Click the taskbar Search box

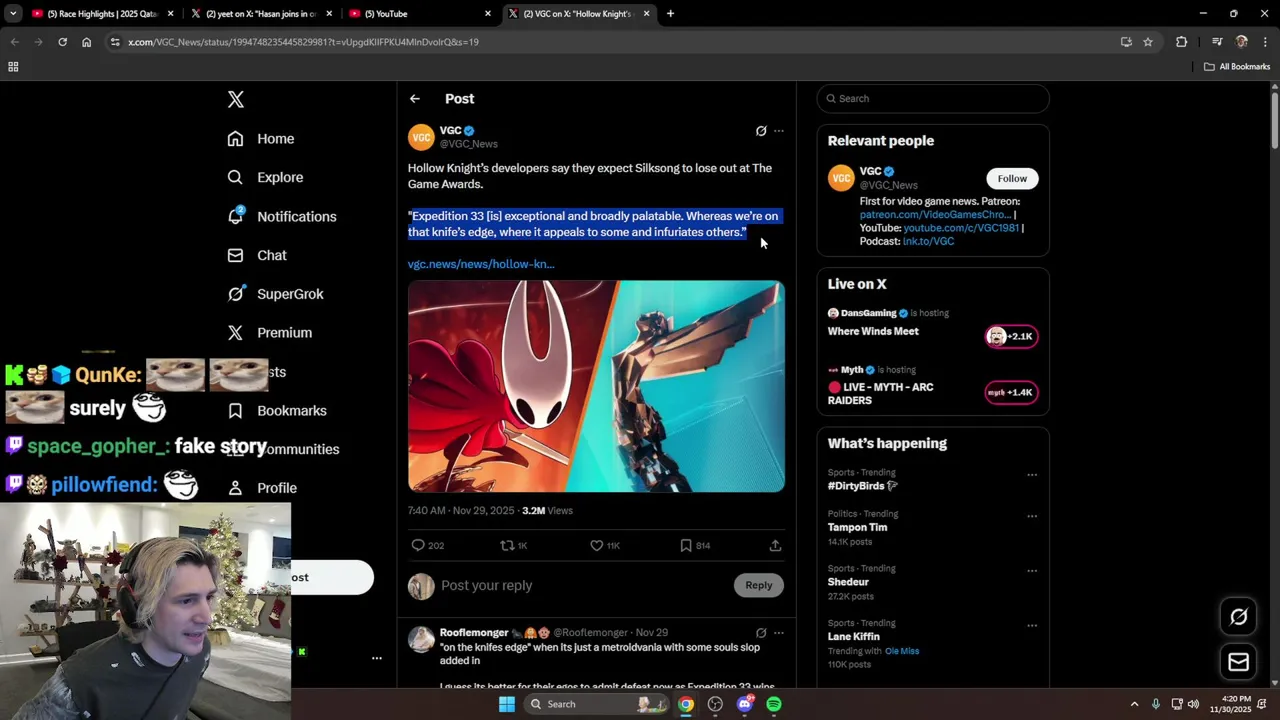click(597, 704)
